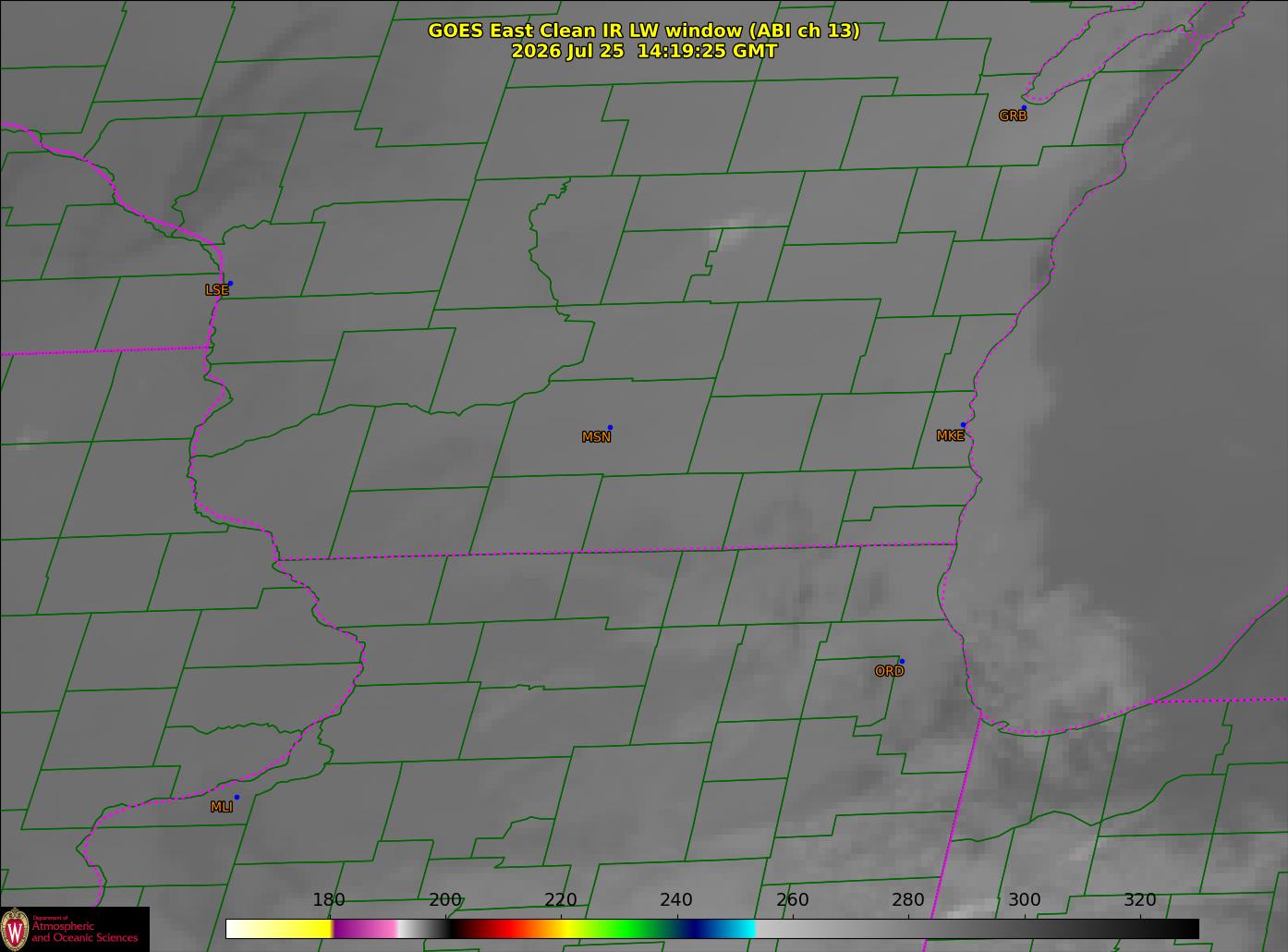Click the ORD station label text
The image size is (1288, 952).
point(889,671)
